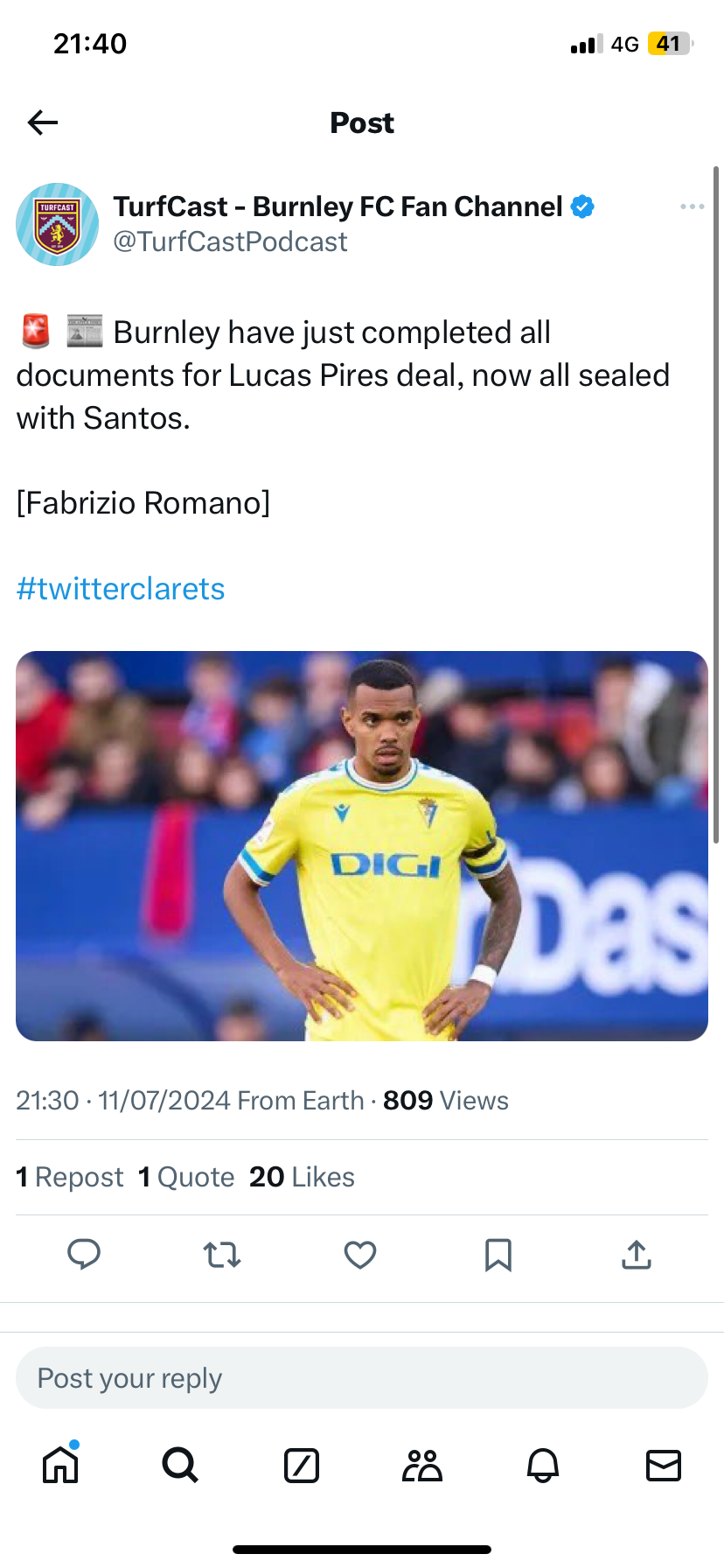
Task: View the 20 Likes list
Action: pos(302,1177)
